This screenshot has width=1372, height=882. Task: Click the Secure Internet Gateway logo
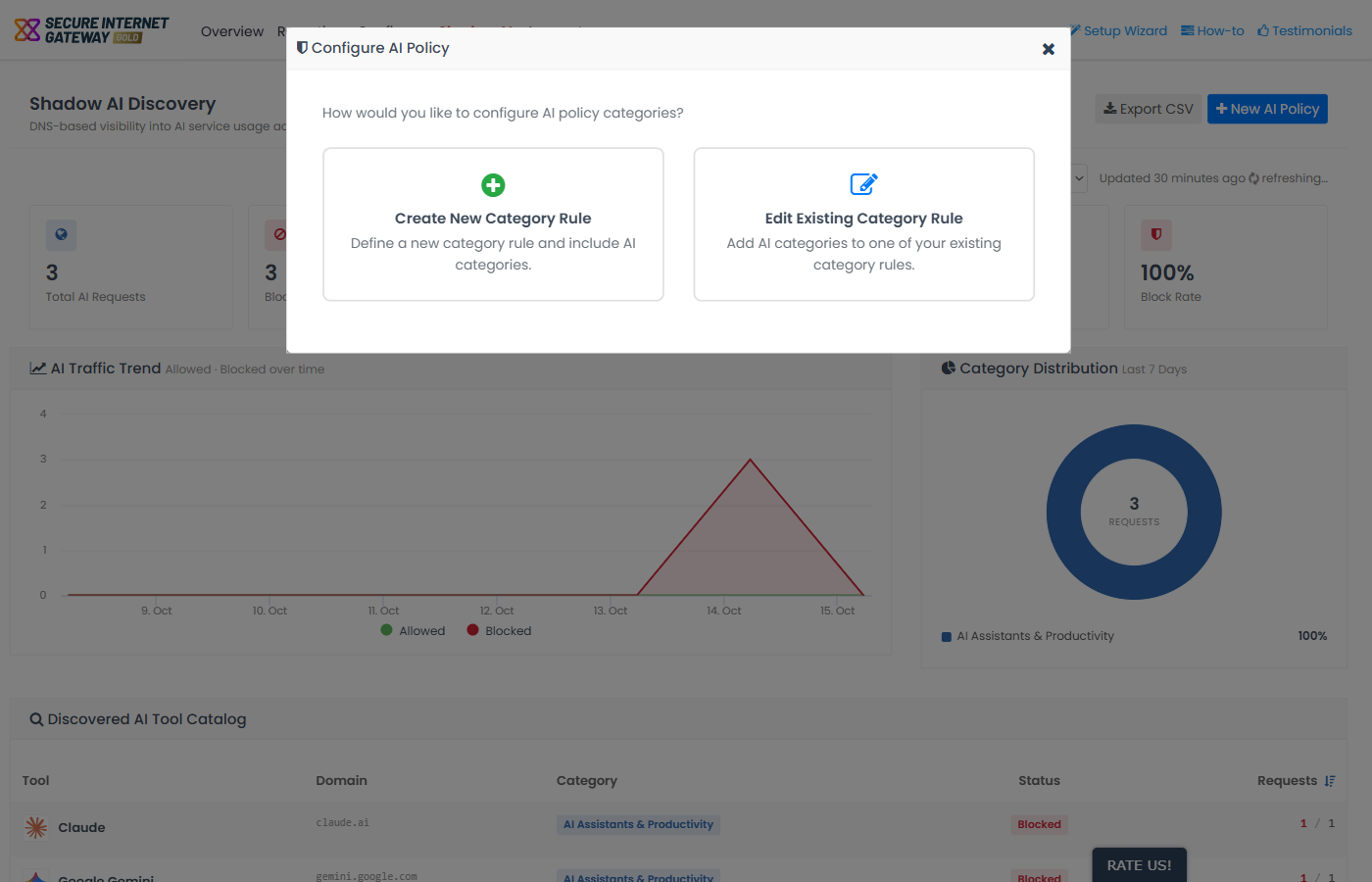(x=92, y=30)
